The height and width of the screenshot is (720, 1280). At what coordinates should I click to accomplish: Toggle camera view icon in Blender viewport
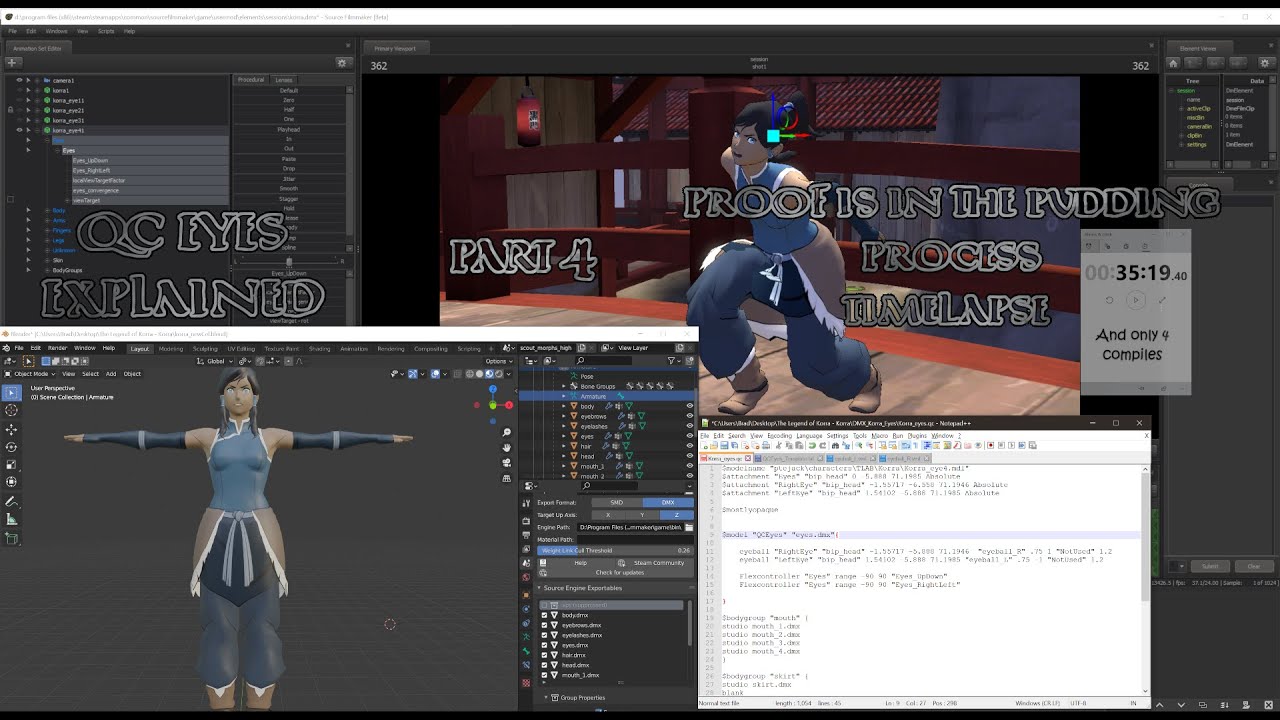point(507,461)
